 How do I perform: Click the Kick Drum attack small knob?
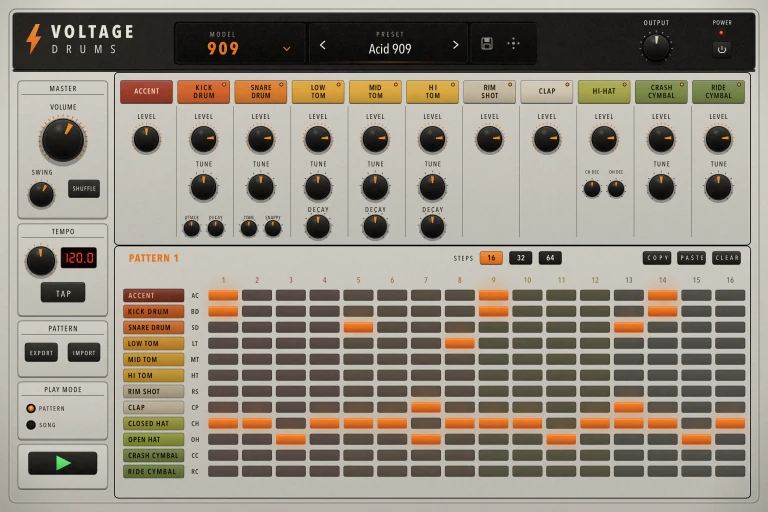tap(192, 228)
